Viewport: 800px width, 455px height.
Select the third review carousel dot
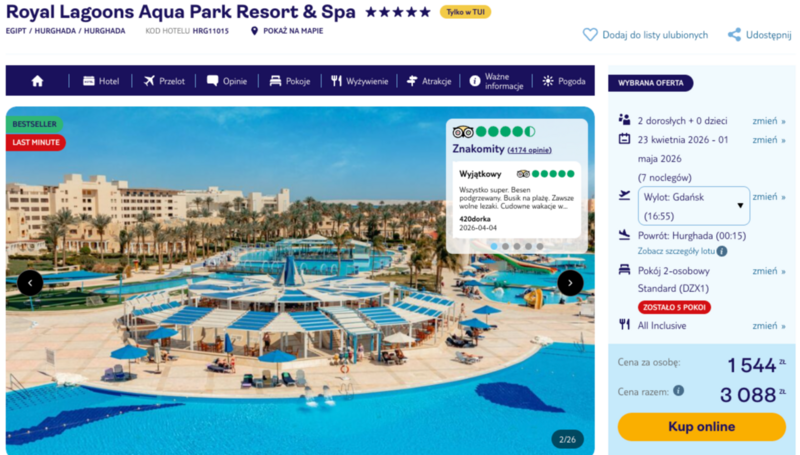517,246
